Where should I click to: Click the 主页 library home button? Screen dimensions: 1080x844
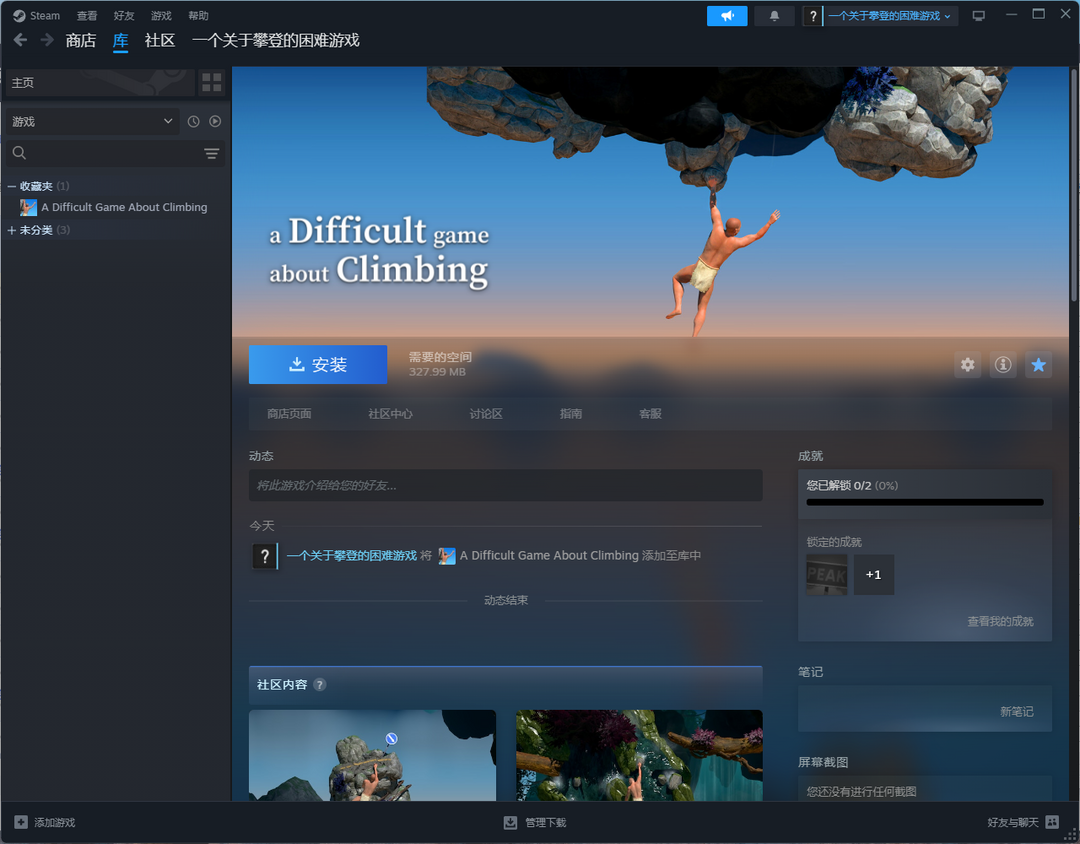pyautogui.click(x=99, y=83)
